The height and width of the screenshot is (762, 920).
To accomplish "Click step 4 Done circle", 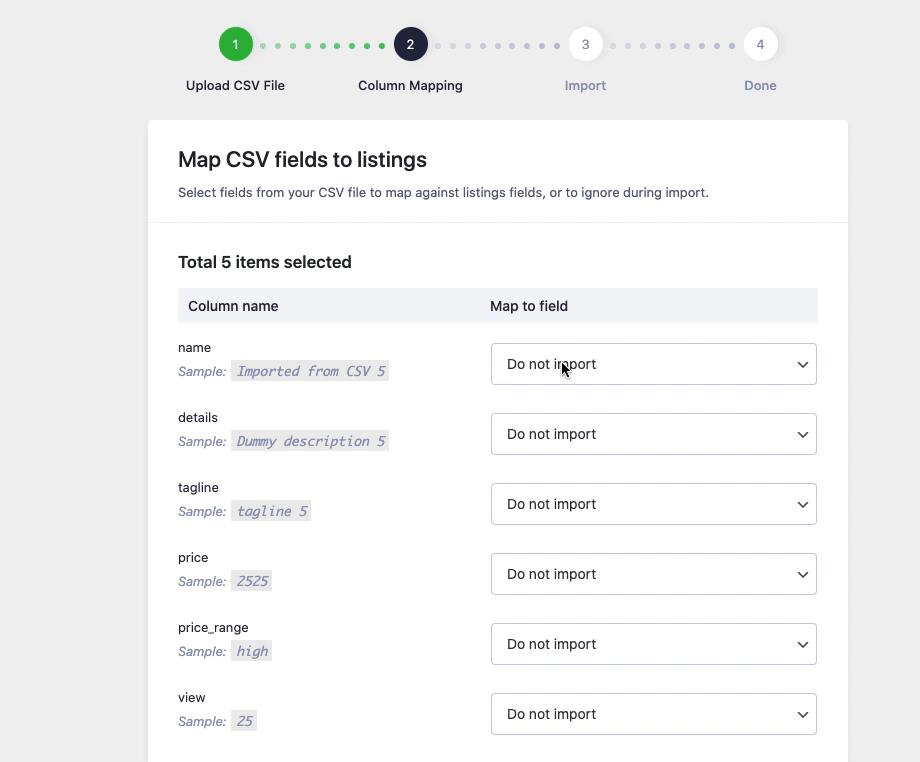I will pyautogui.click(x=760, y=44).
